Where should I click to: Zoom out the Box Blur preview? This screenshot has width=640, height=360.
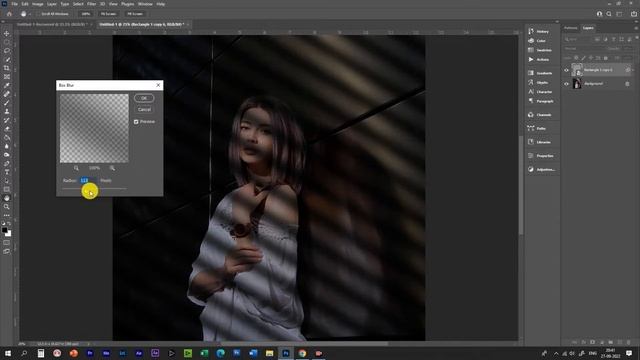click(76, 168)
